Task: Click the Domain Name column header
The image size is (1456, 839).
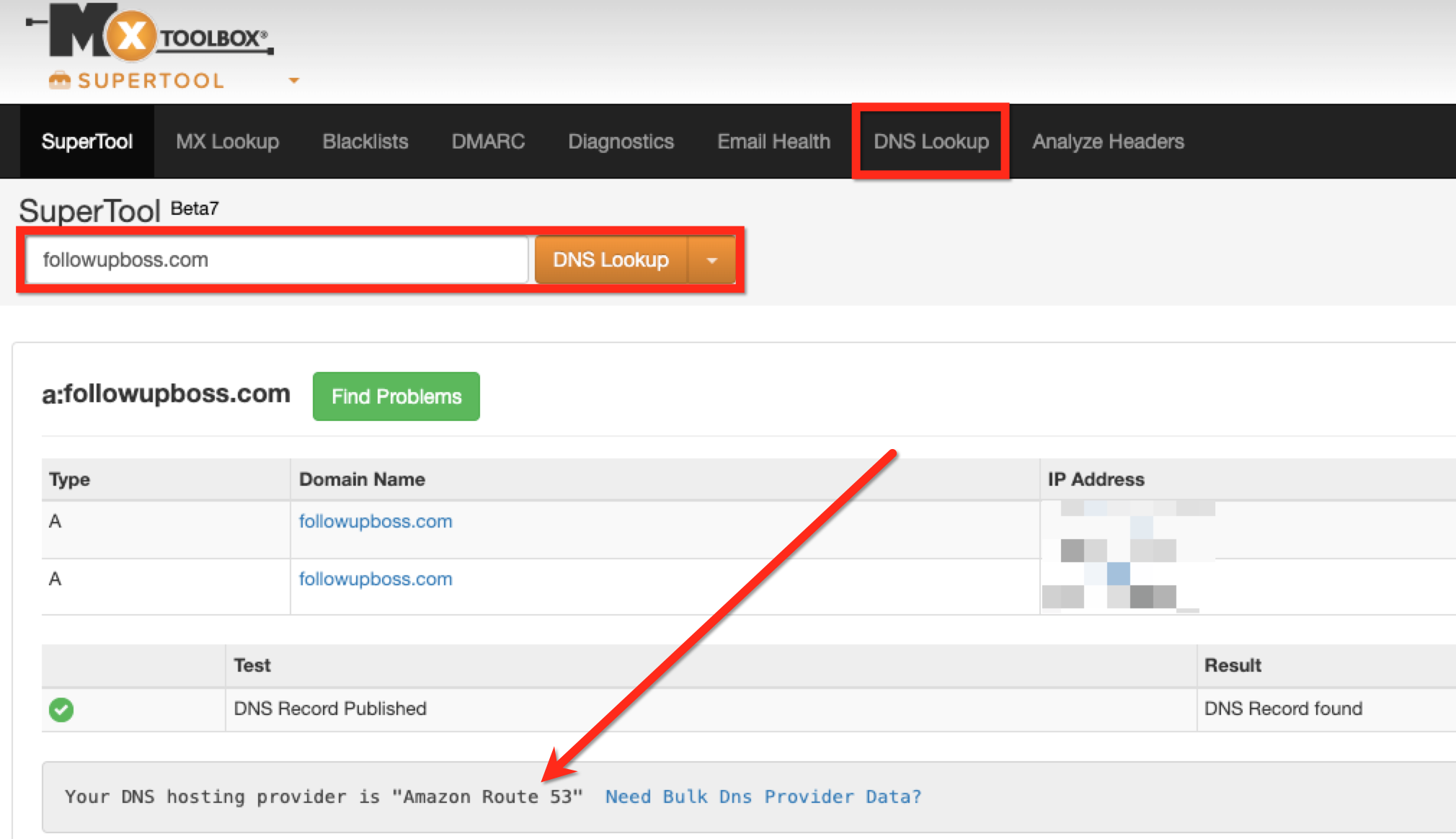Action: (x=362, y=479)
